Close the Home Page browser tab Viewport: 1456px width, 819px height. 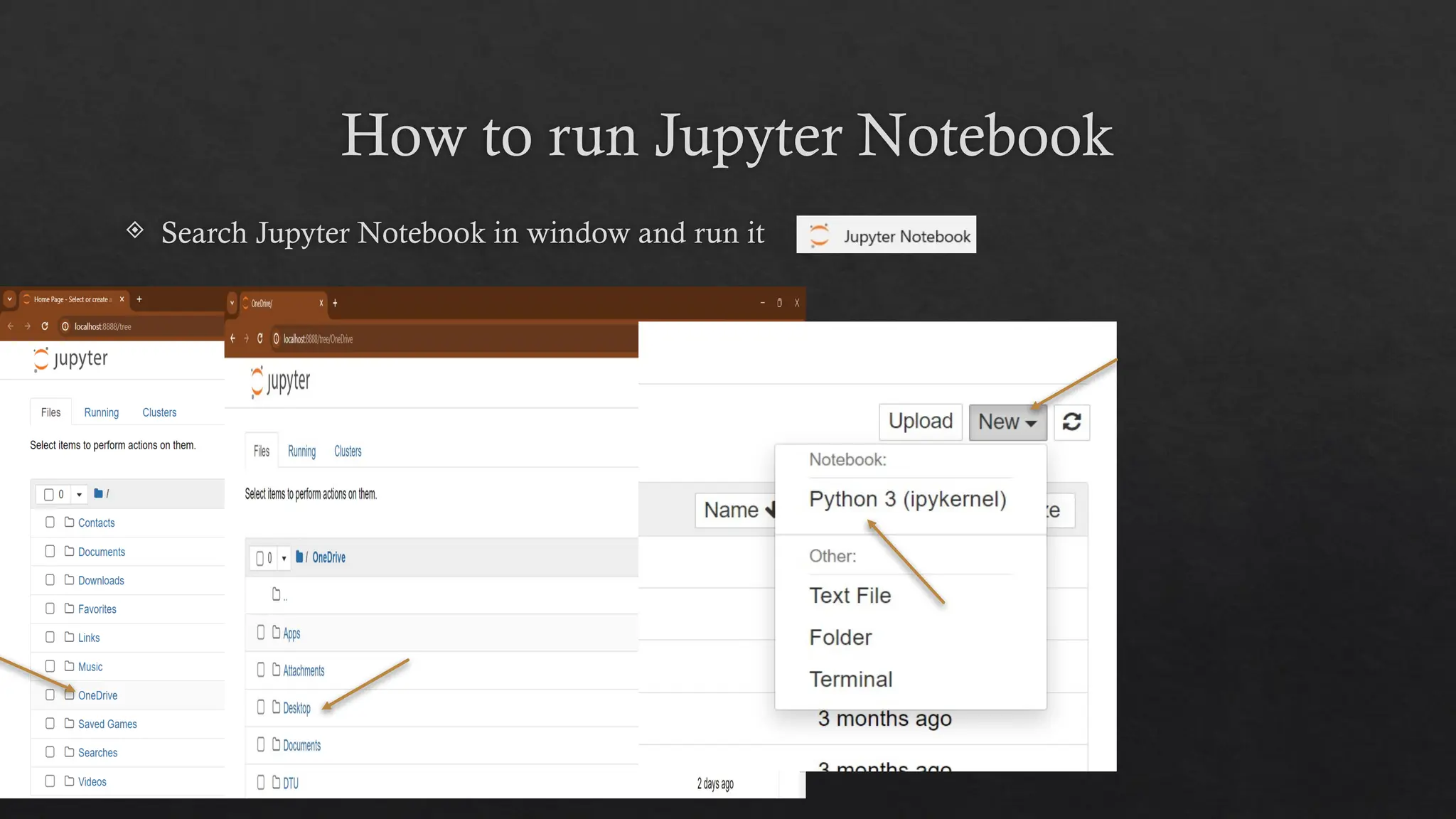click(122, 299)
